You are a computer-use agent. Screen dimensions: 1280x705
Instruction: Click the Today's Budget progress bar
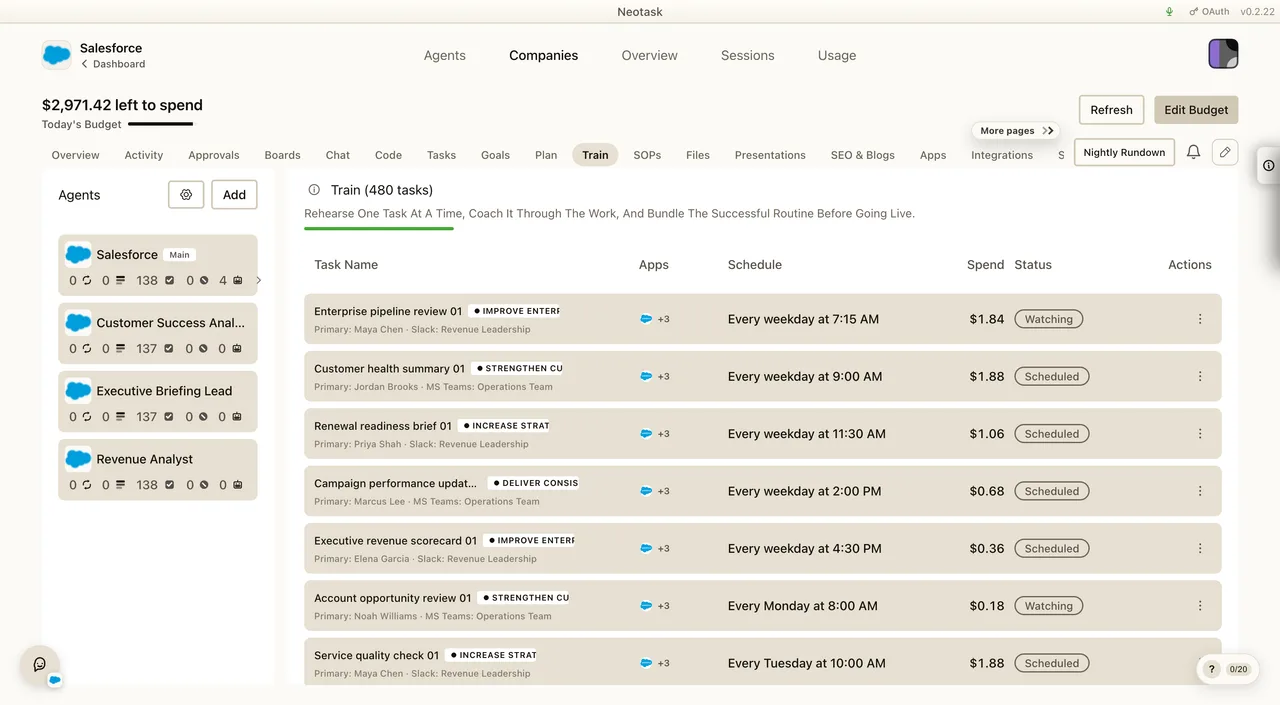tap(160, 124)
